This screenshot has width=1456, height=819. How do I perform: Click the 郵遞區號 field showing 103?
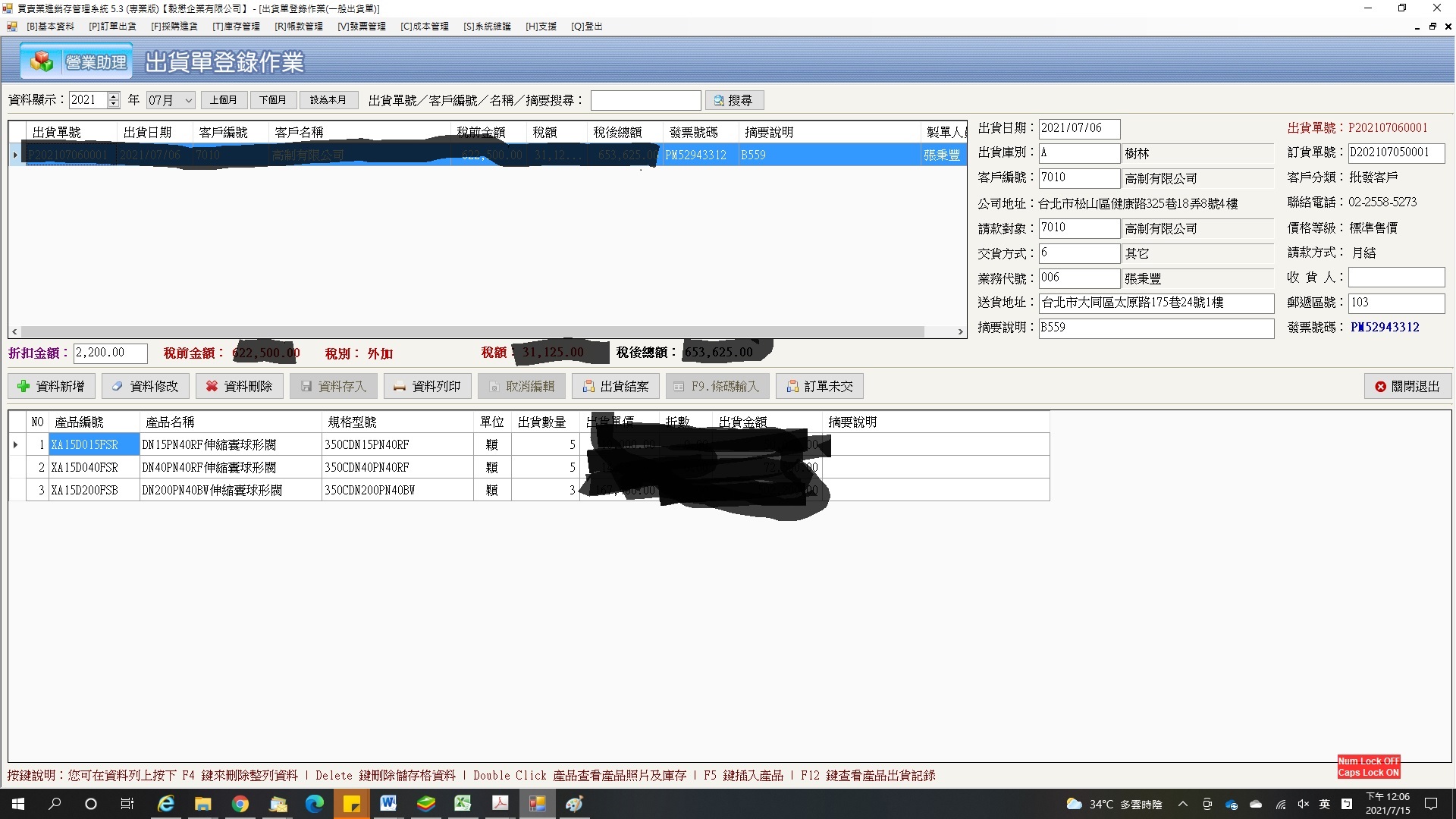1396,303
